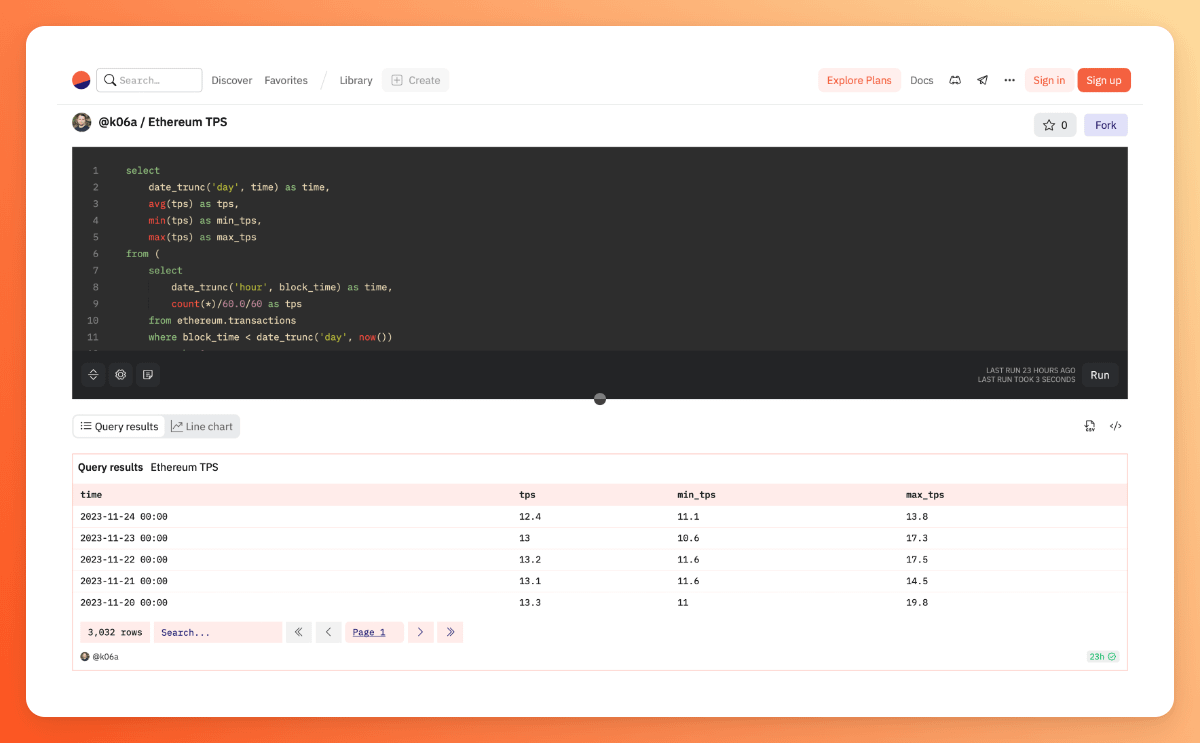
Task: Go to next results page
Action: click(420, 632)
